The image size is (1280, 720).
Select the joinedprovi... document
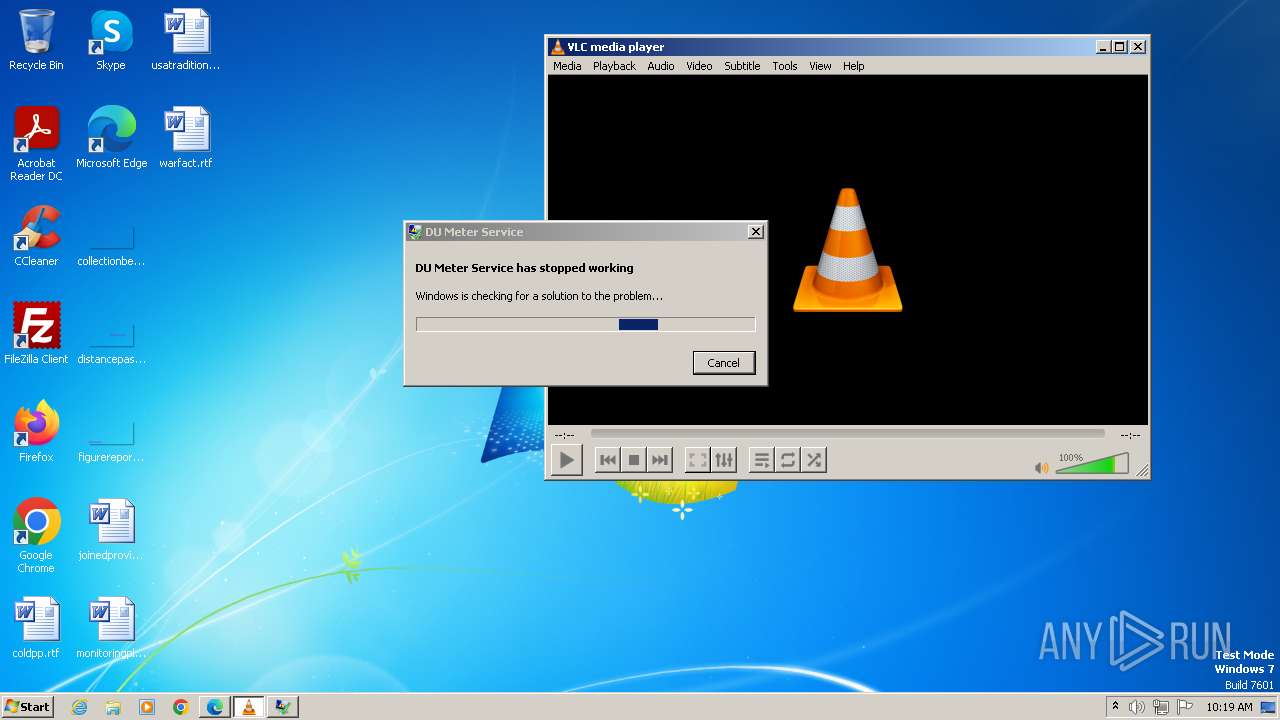(111, 530)
